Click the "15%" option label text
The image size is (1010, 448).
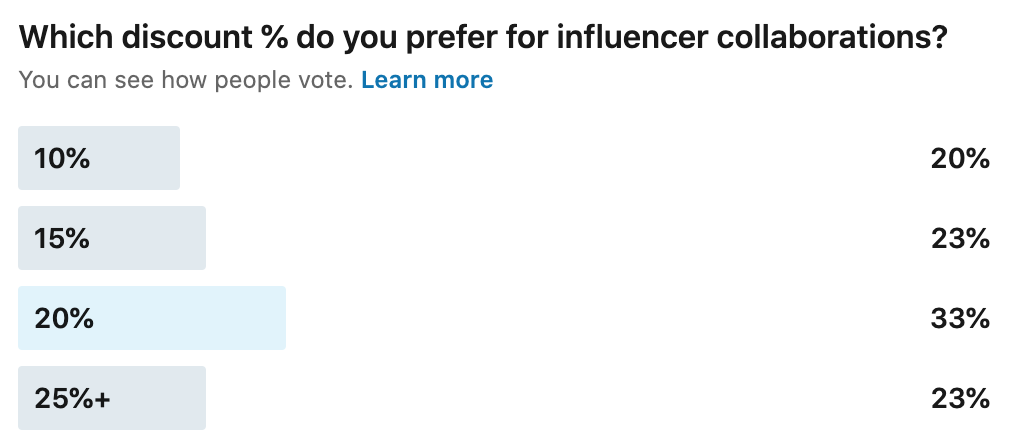point(62,238)
